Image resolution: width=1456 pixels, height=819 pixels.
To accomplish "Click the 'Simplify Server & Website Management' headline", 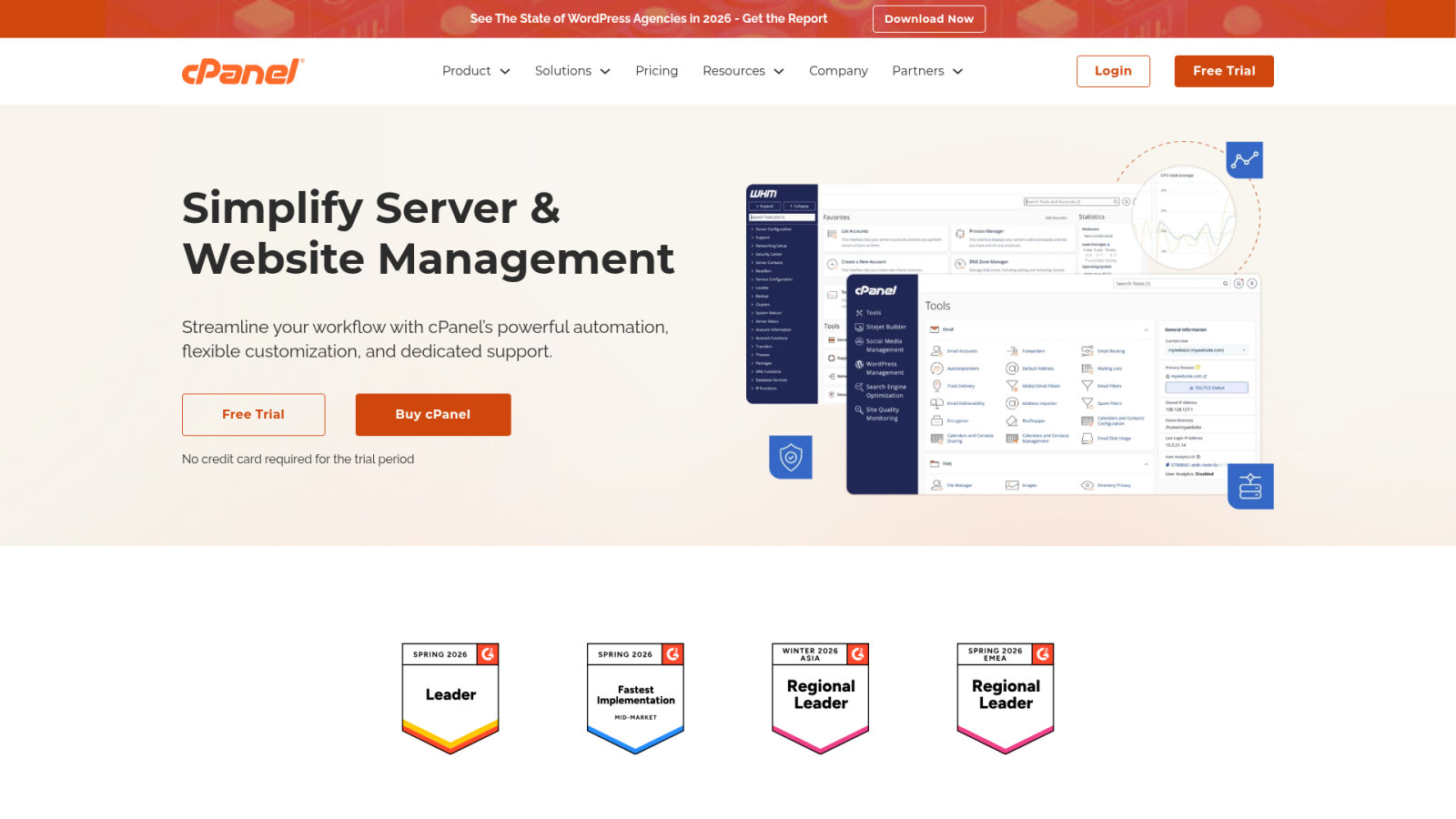I will pos(428,233).
